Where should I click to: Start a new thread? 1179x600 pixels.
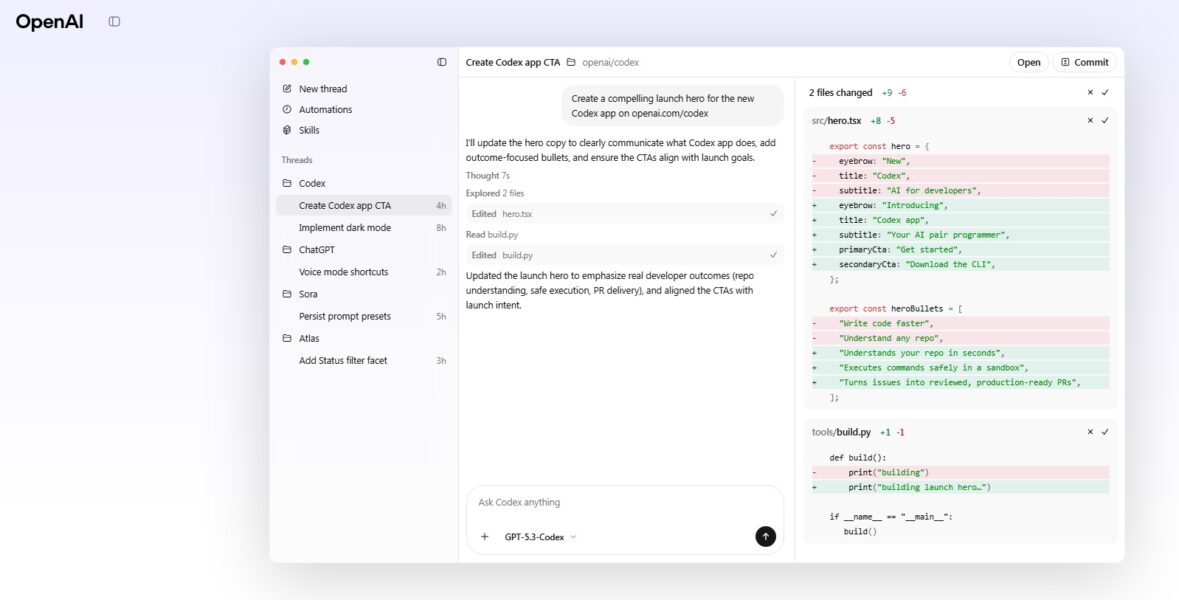coord(317,88)
